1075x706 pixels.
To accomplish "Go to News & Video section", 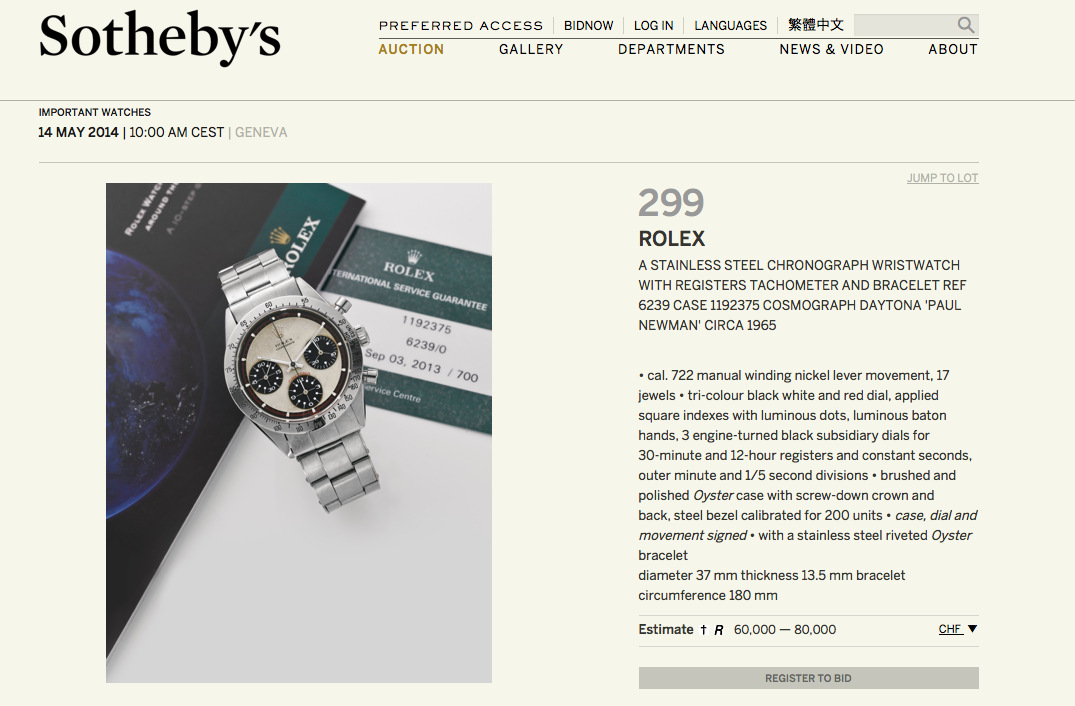I will [832, 49].
